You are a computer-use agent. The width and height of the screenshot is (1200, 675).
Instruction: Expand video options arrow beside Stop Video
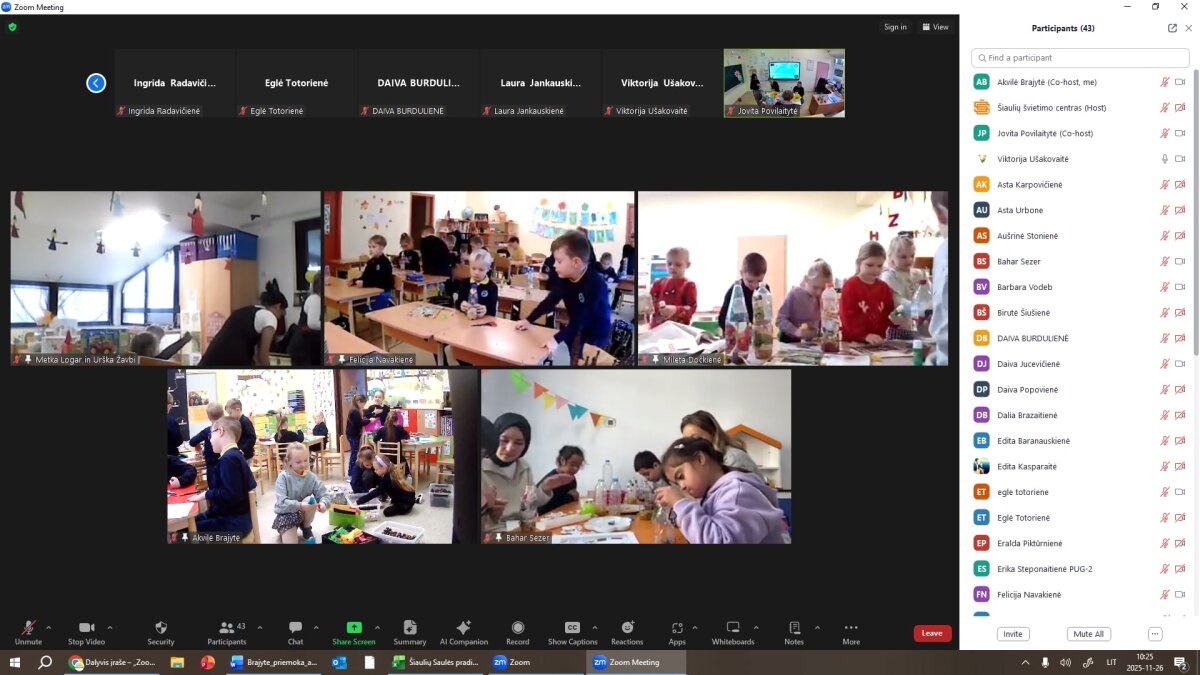(x=110, y=628)
